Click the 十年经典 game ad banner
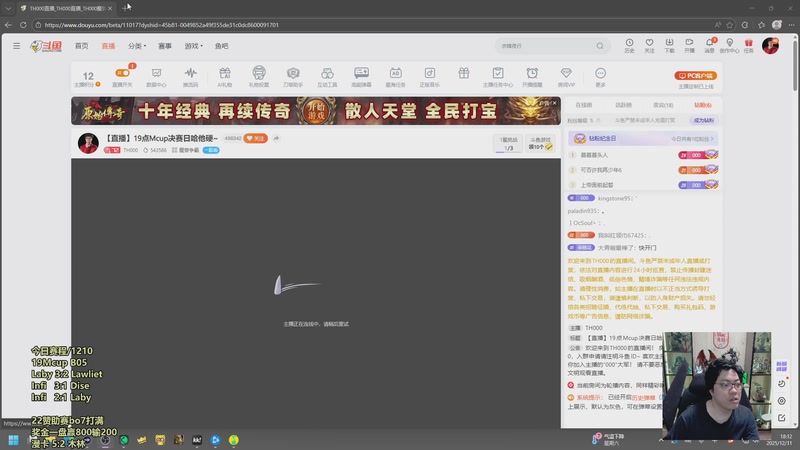 click(316, 111)
